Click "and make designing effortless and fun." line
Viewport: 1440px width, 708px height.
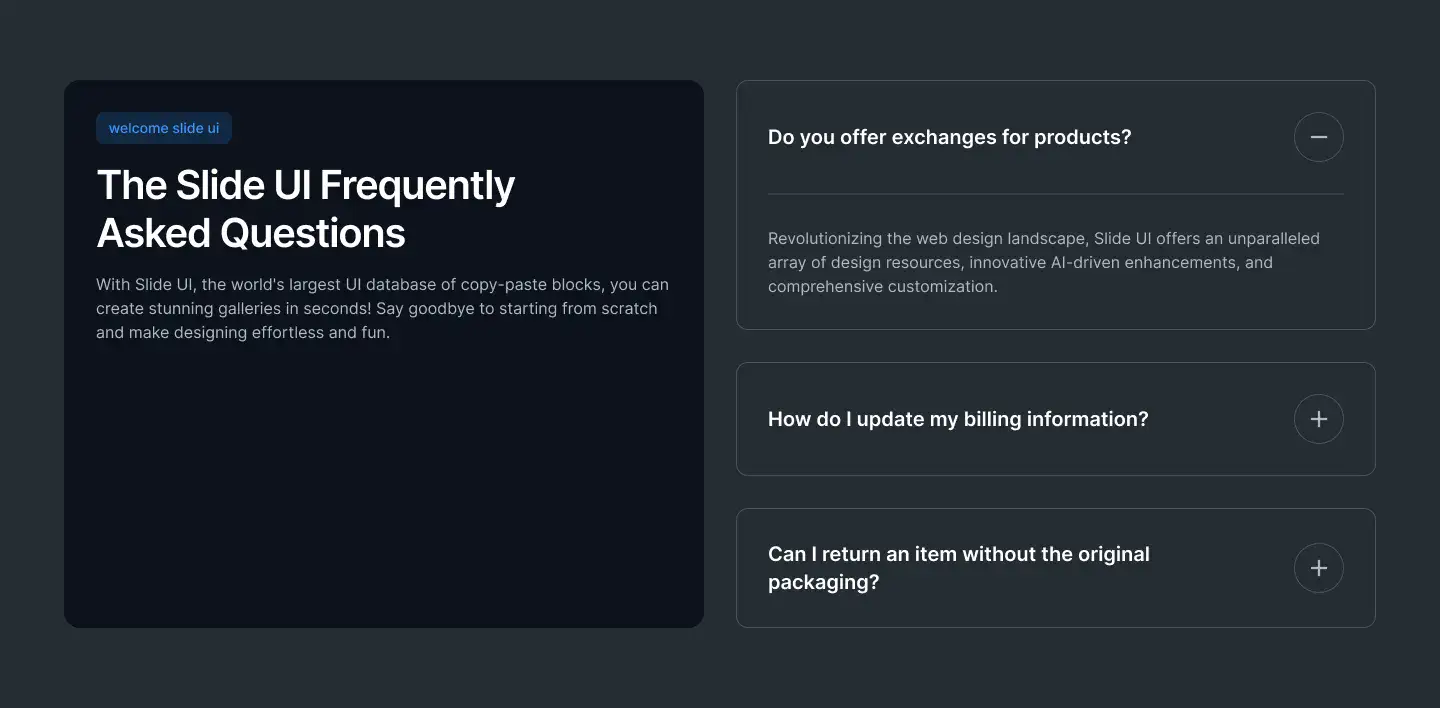pyautogui.click(x=243, y=333)
